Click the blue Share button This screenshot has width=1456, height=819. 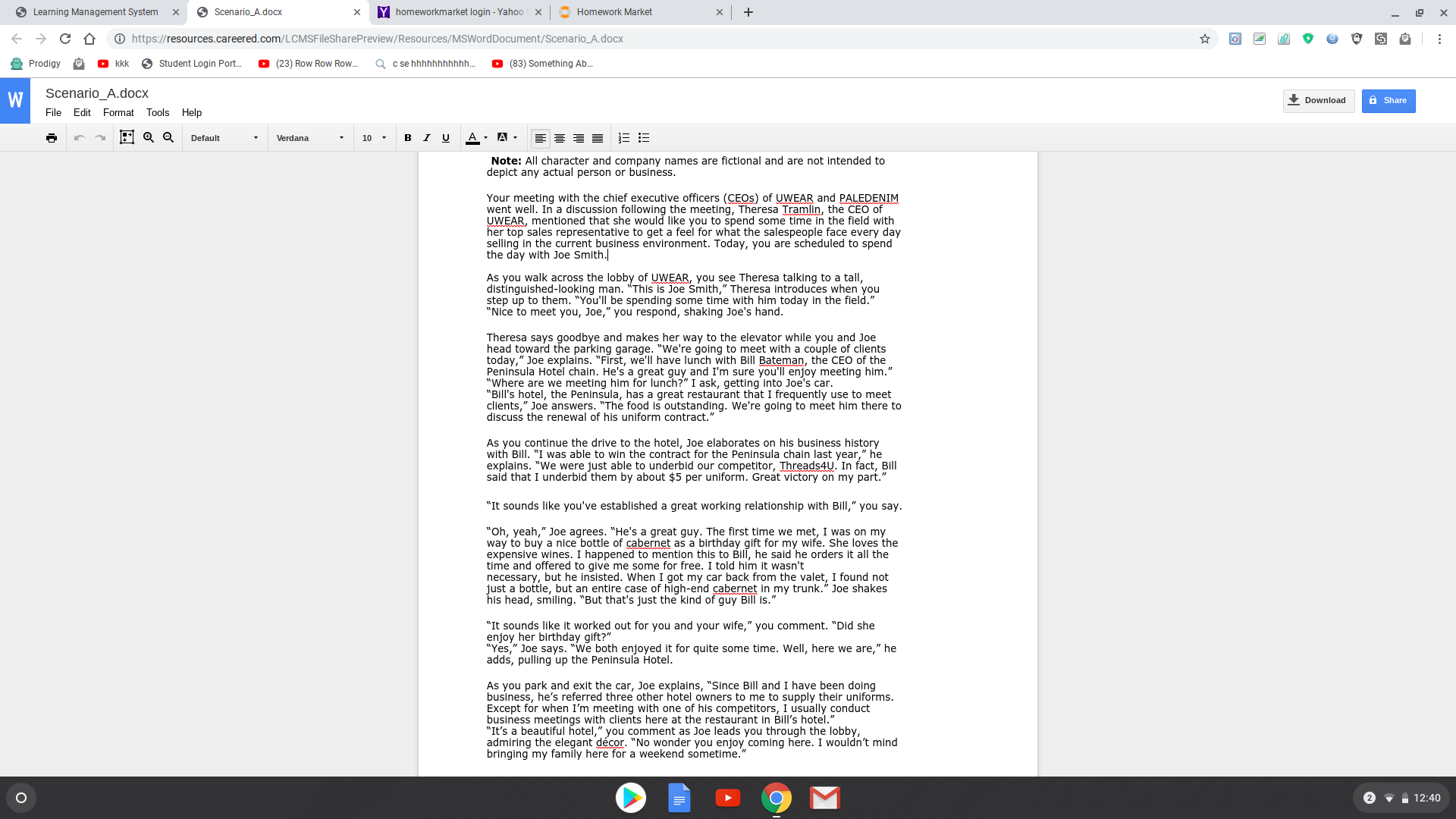(1389, 101)
